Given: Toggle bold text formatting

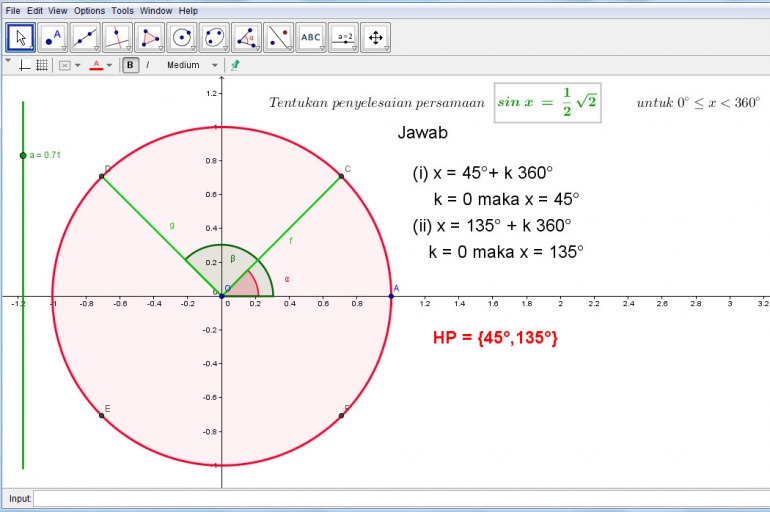Looking at the screenshot, I should click(130, 65).
